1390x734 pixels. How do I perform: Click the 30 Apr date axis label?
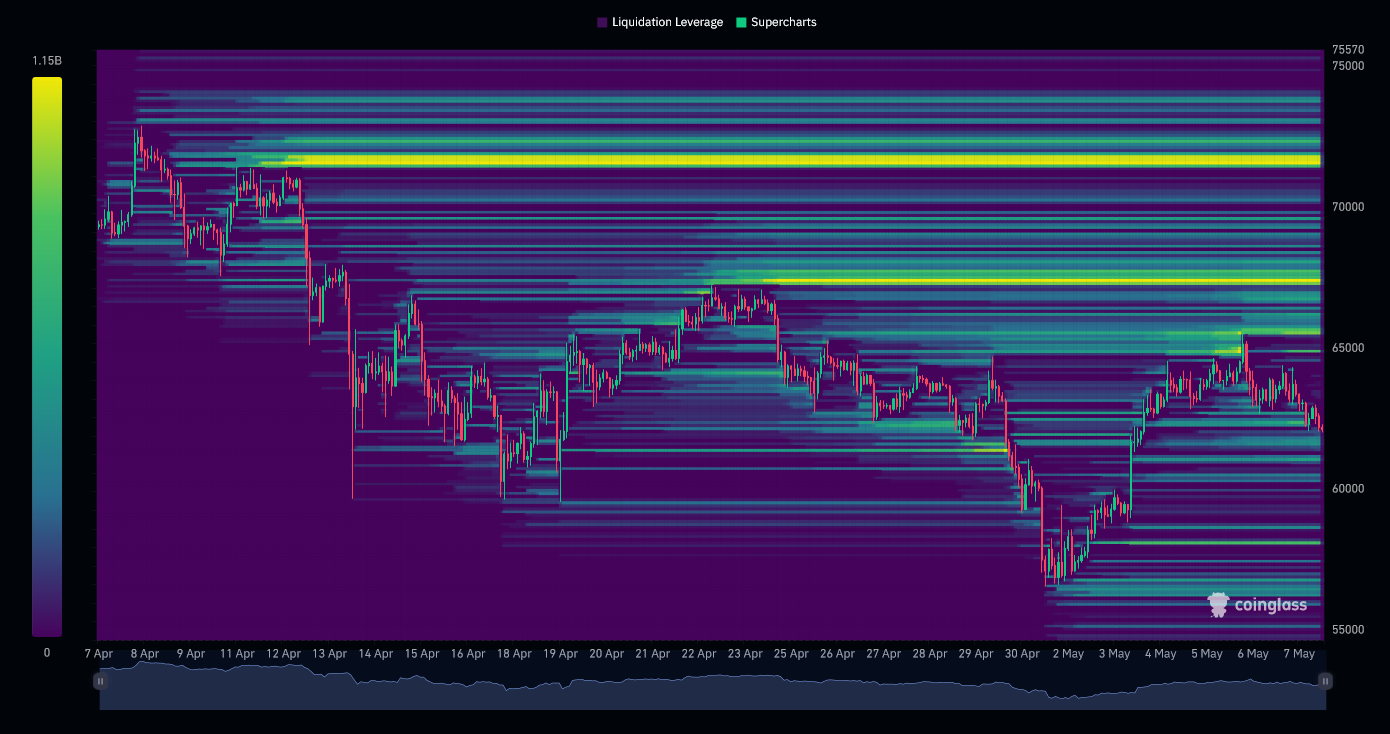tap(1022, 654)
